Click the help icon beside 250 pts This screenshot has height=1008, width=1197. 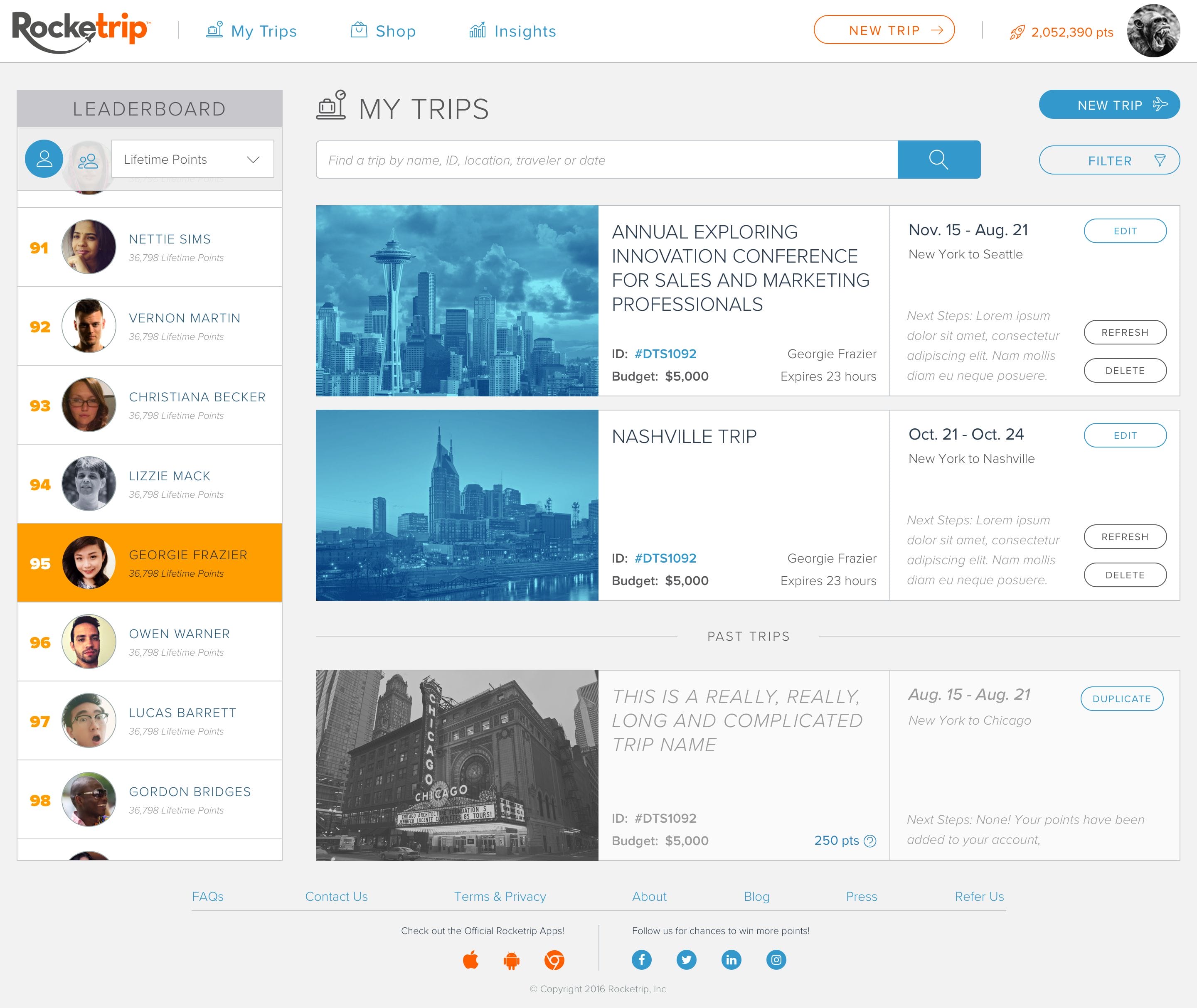[870, 841]
